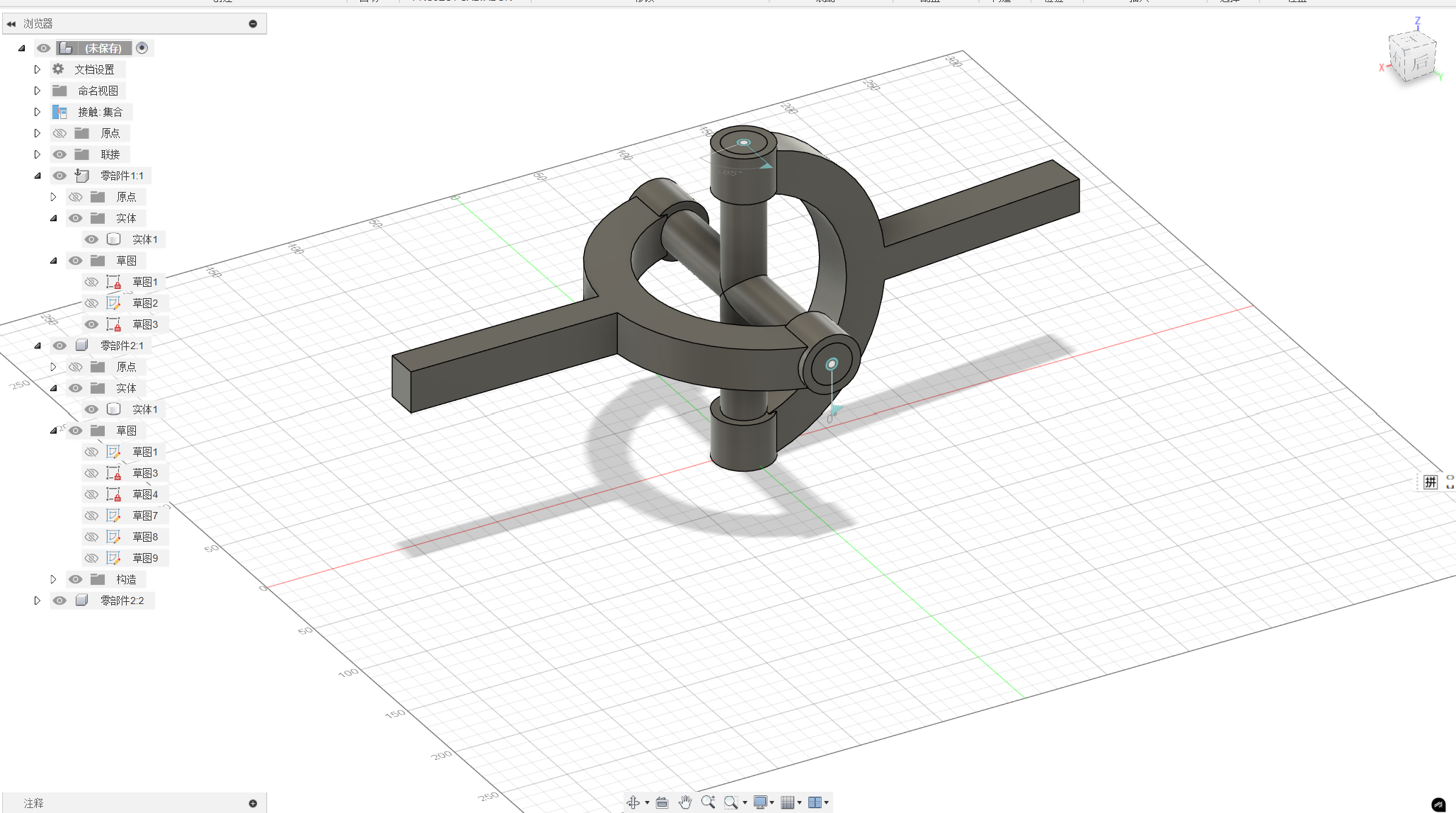1456x813 pixels.
Task: Click the 注释 comments panel label
Action: [x=34, y=803]
